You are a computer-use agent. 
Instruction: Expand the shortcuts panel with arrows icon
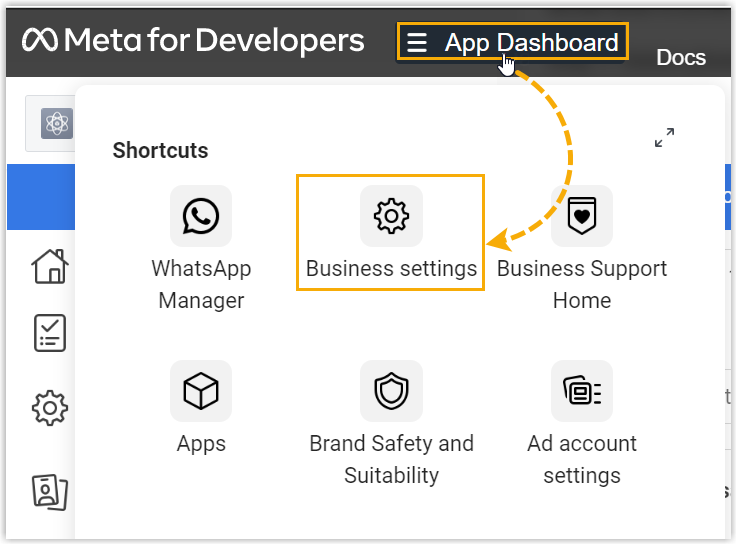click(664, 138)
